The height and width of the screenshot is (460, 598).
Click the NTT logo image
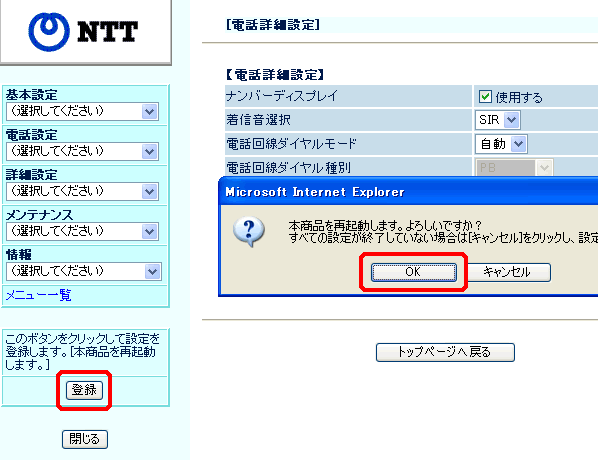point(83,32)
